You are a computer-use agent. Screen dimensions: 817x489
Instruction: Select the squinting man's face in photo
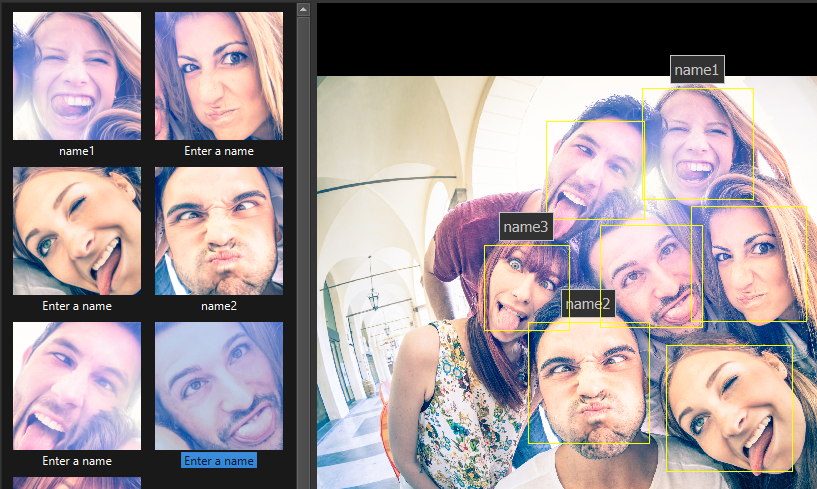point(589,385)
